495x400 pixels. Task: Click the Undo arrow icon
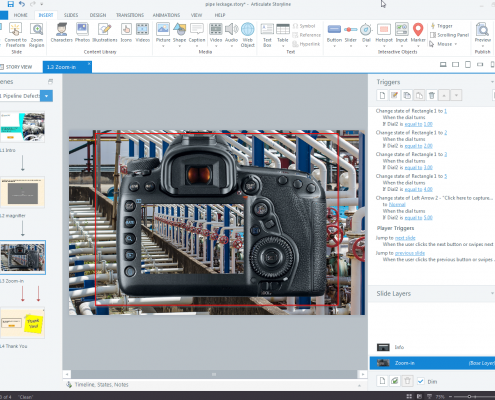22,4
